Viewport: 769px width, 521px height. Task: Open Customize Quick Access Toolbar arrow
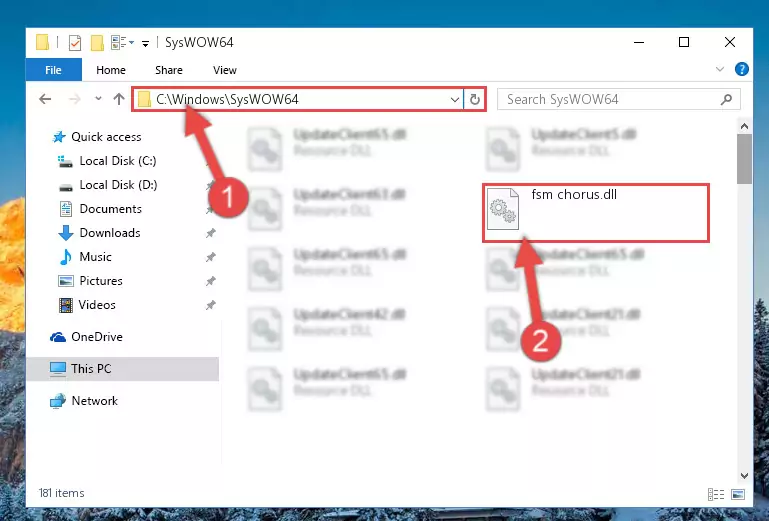click(145, 44)
